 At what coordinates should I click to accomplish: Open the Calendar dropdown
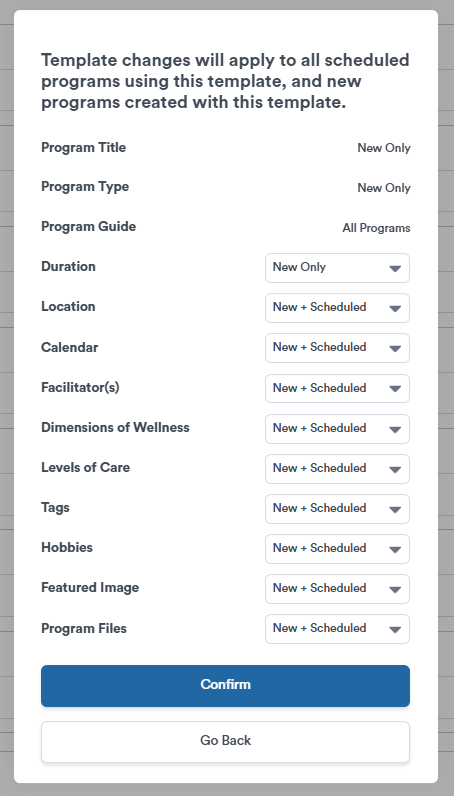(x=337, y=348)
